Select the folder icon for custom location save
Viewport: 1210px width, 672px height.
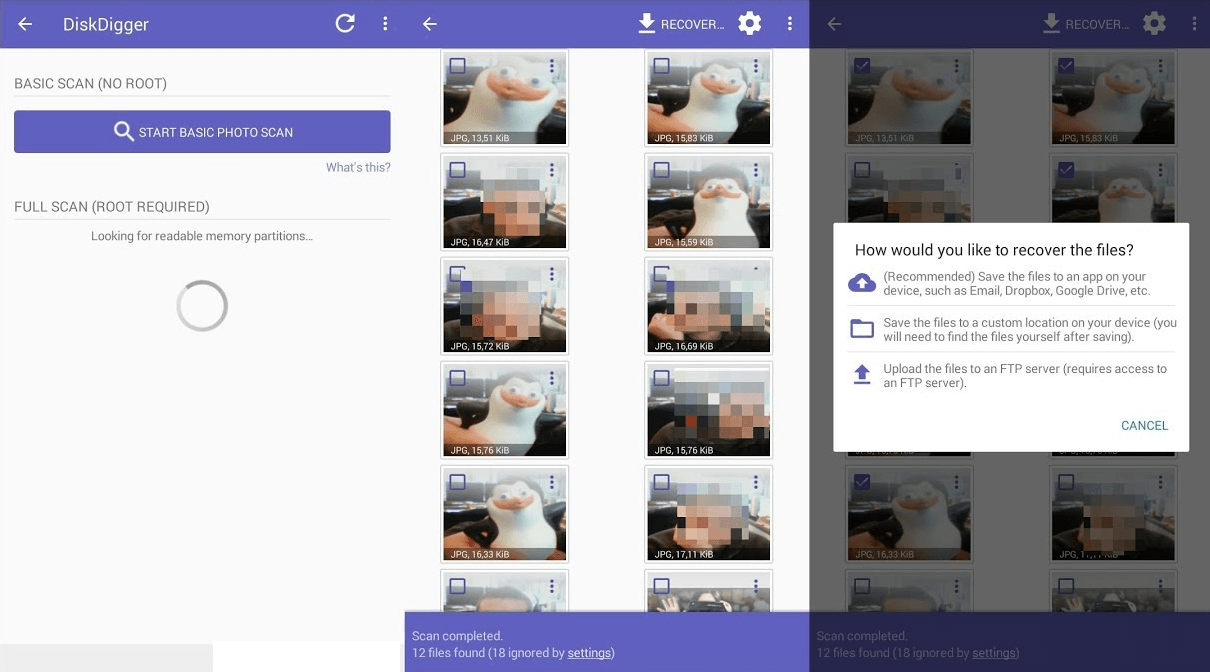pos(861,329)
